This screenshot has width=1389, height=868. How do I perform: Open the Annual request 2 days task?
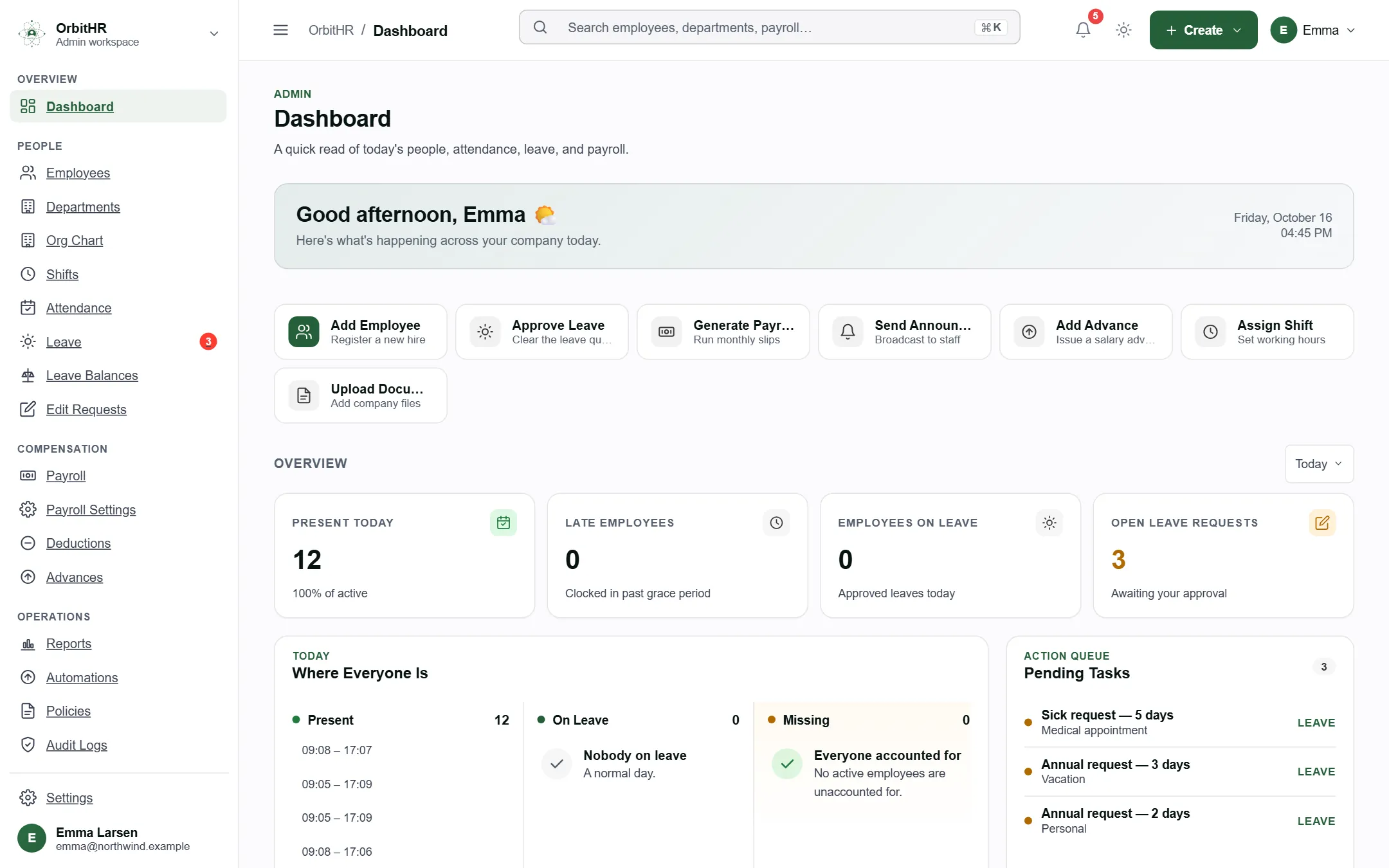click(x=1179, y=820)
